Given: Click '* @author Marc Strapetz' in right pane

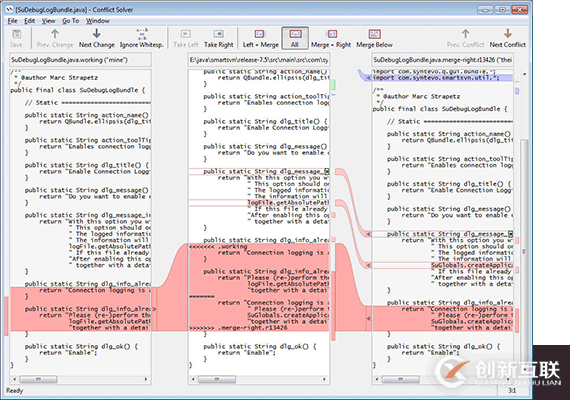Looking at the screenshot, I should click(x=418, y=96).
